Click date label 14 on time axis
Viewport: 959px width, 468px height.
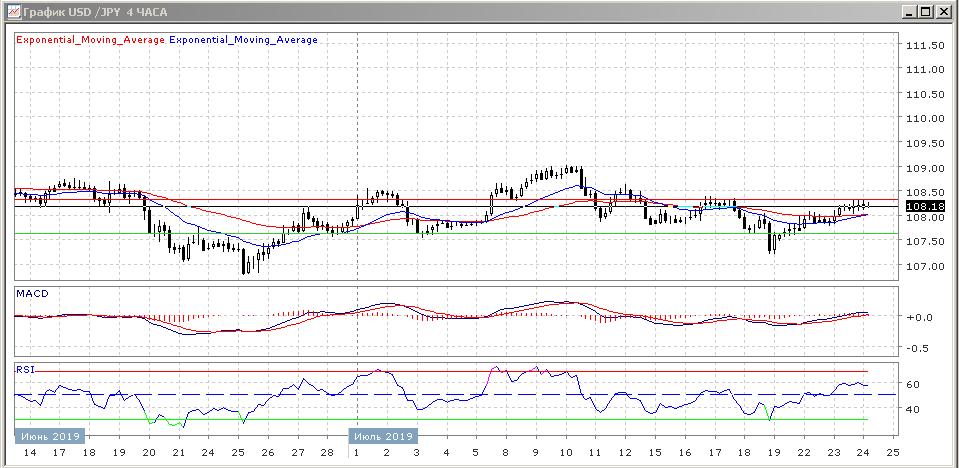click(x=29, y=453)
